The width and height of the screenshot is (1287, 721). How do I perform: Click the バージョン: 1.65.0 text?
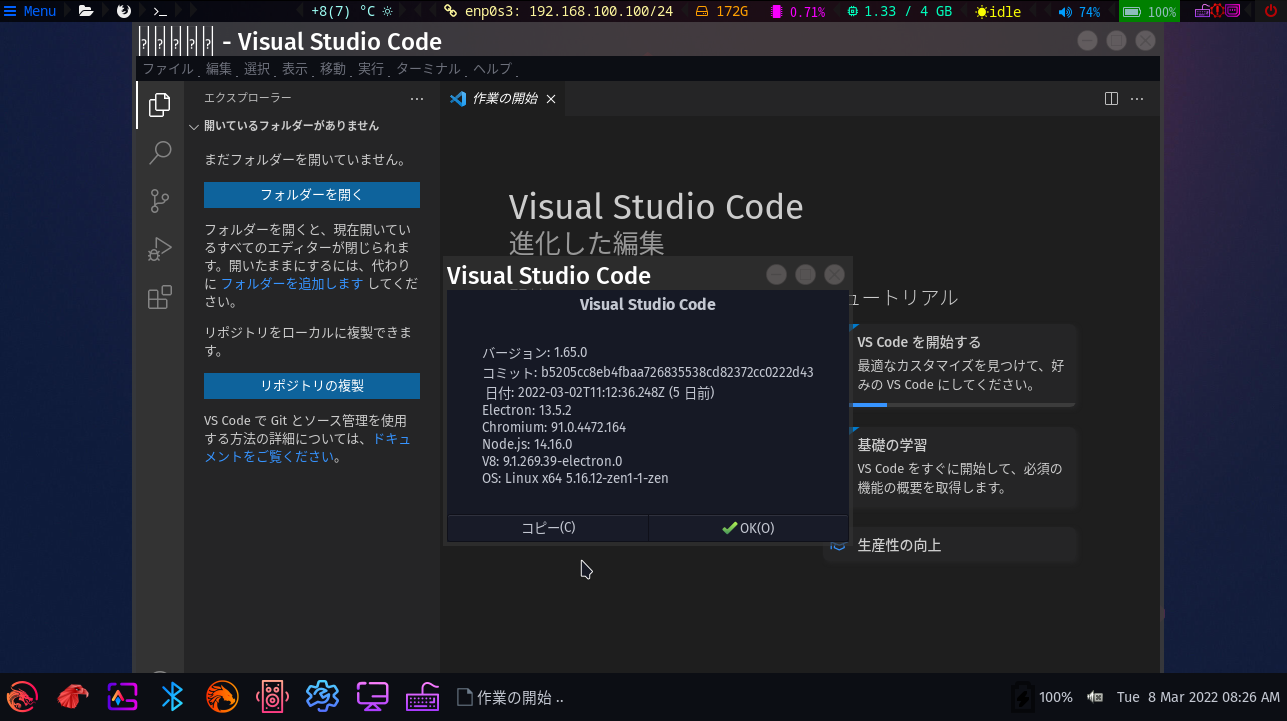[535, 353]
